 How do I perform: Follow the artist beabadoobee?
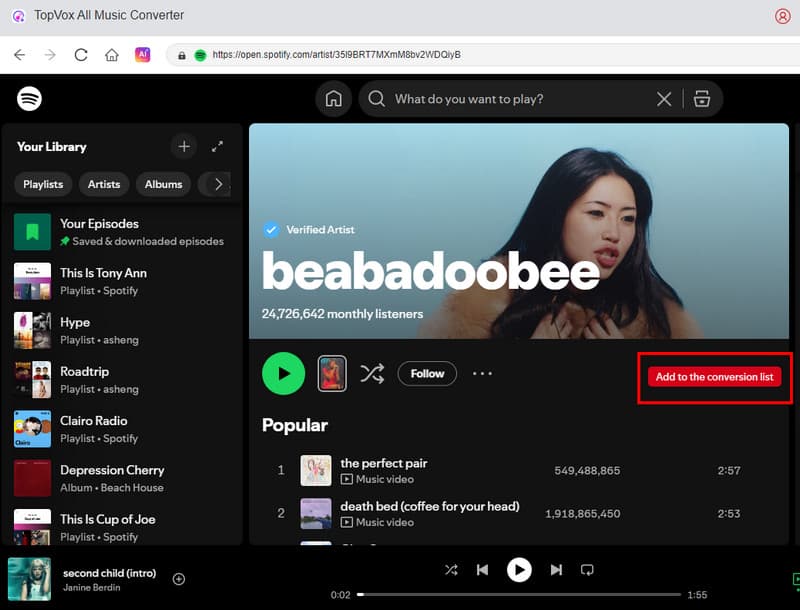click(427, 374)
